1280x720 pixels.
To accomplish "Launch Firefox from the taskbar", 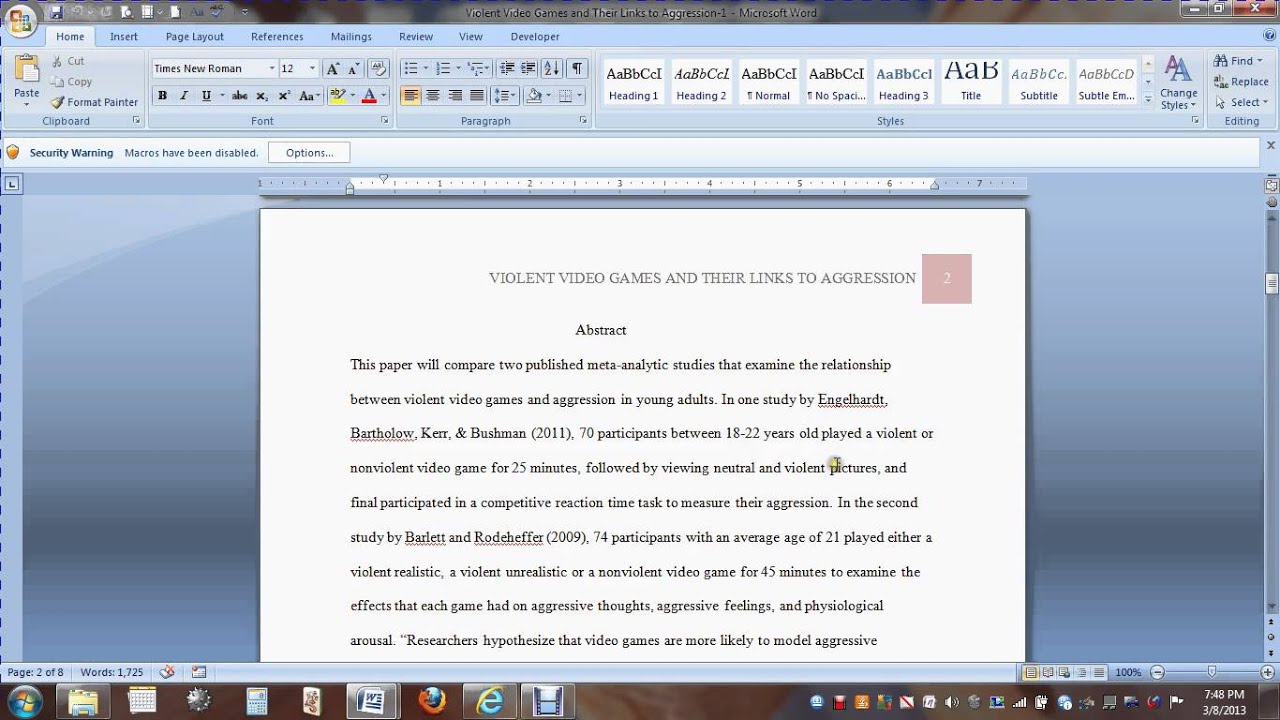I will (x=432, y=700).
